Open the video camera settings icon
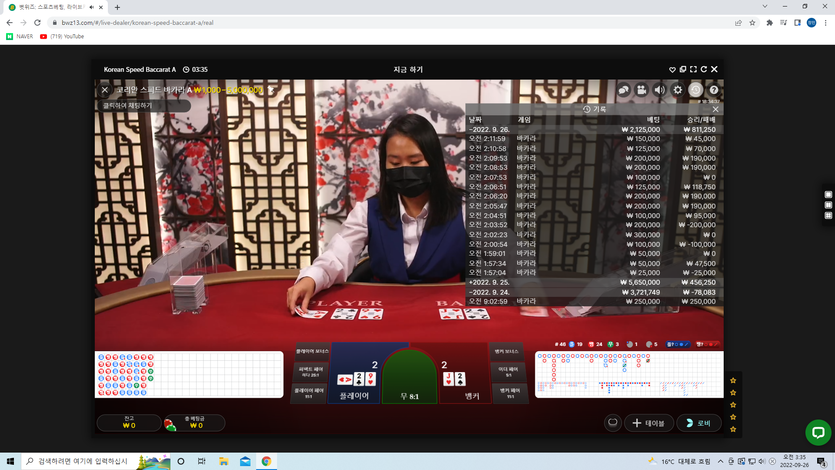The image size is (835, 470). (x=642, y=90)
